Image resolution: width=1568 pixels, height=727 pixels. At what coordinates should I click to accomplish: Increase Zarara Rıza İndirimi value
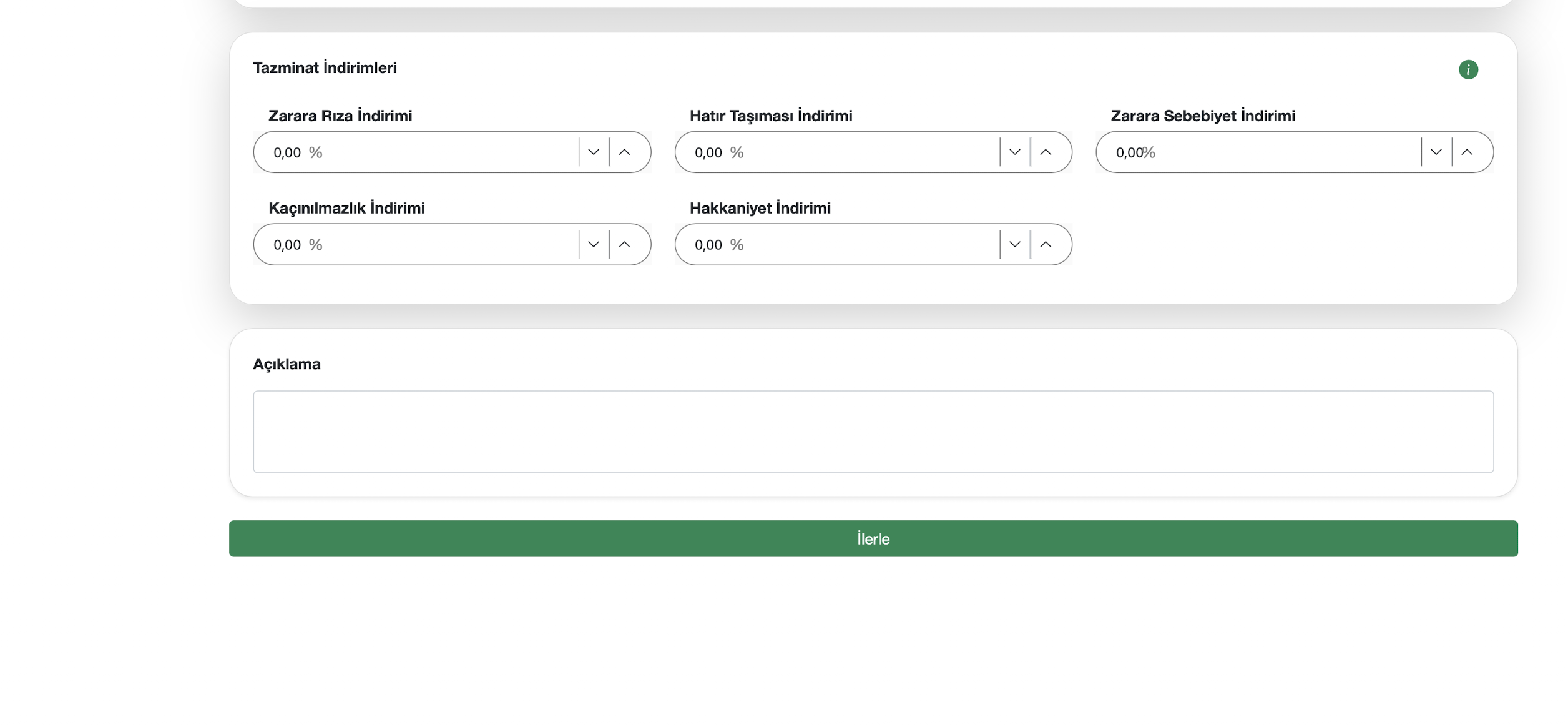tap(624, 152)
